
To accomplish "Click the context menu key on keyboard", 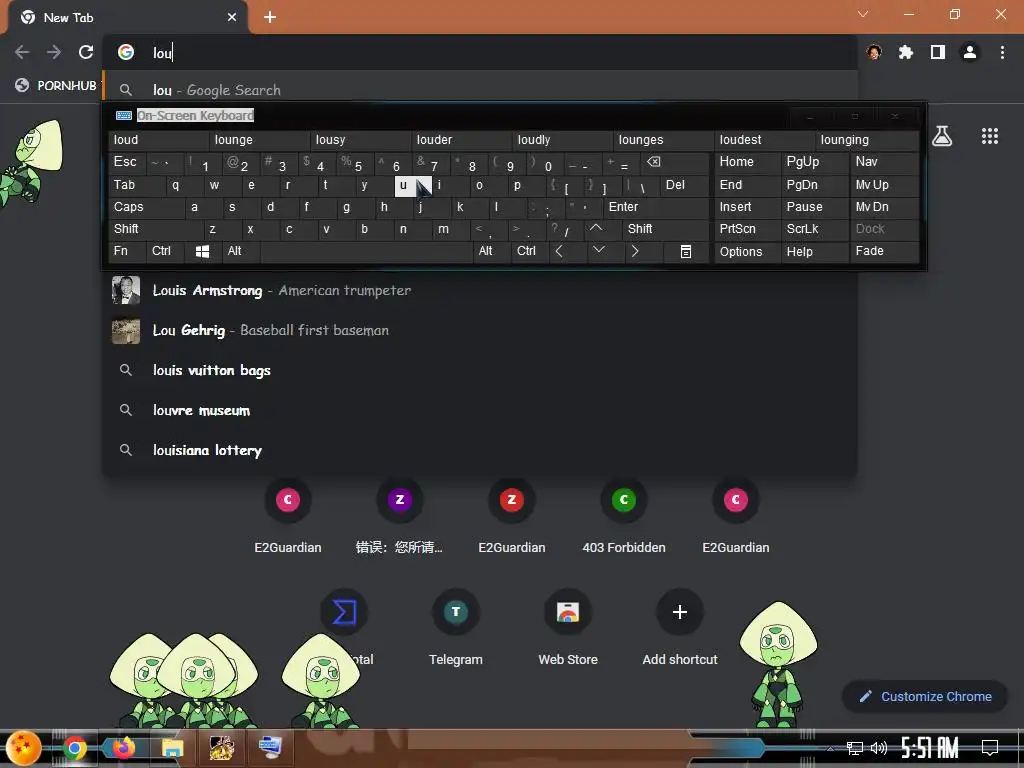I will coord(686,251).
